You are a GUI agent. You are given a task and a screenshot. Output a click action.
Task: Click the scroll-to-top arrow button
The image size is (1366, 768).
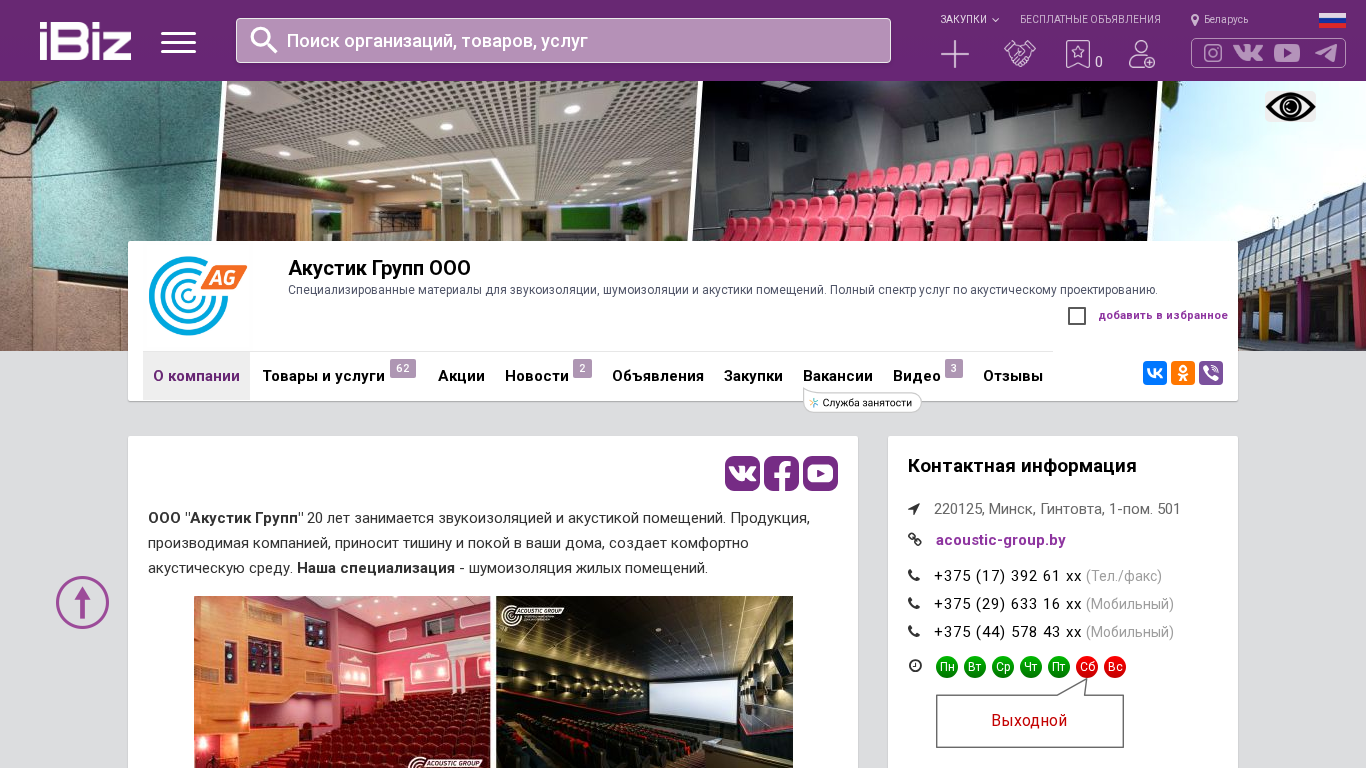tap(82, 602)
